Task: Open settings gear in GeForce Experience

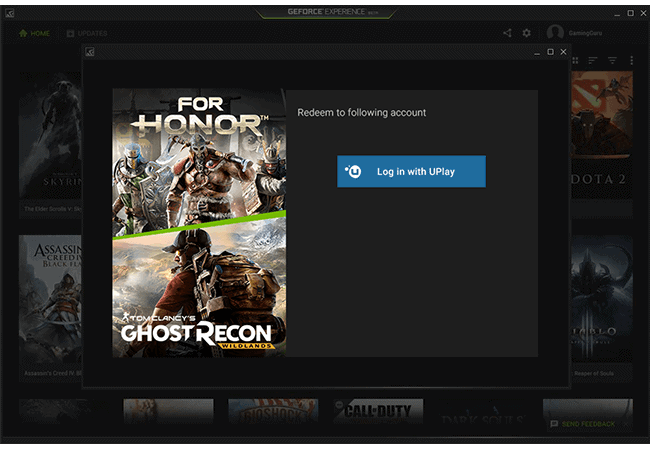Action: point(526,33)
